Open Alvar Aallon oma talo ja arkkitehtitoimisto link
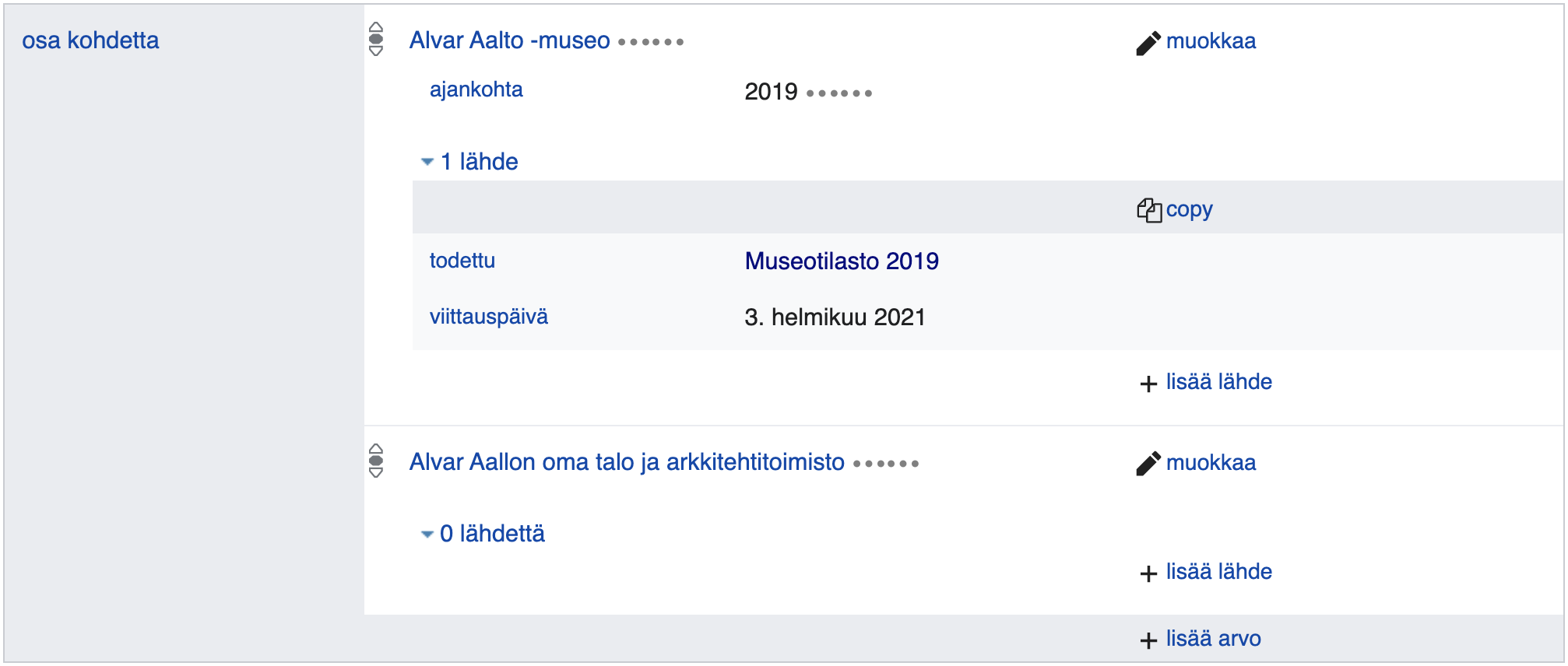This screenshot has height=666, width=1568. [x=627, y=462]
